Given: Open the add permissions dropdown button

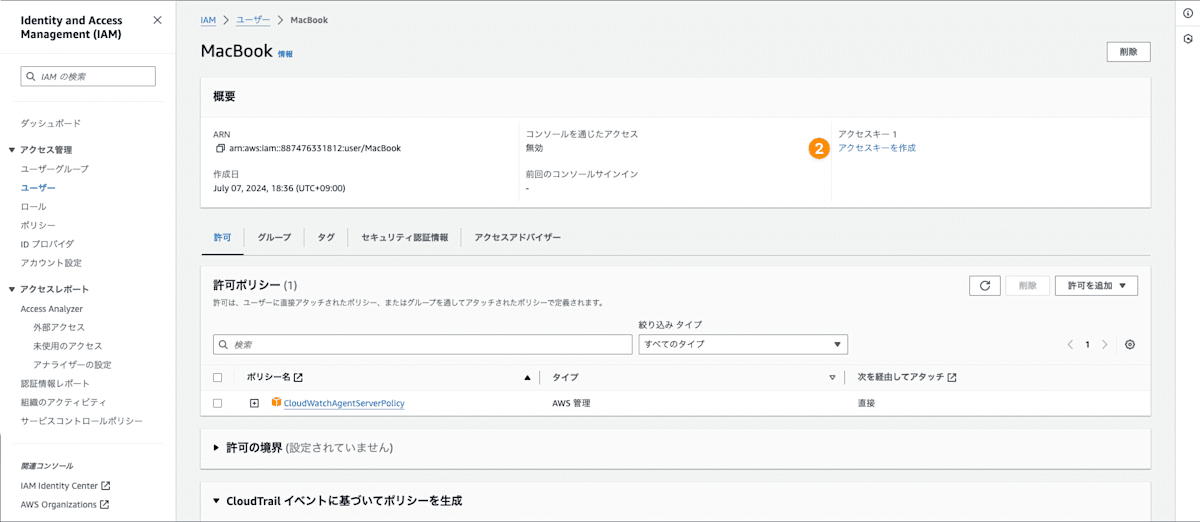Looking at the screenshot, I should (x=1096, y=286).
